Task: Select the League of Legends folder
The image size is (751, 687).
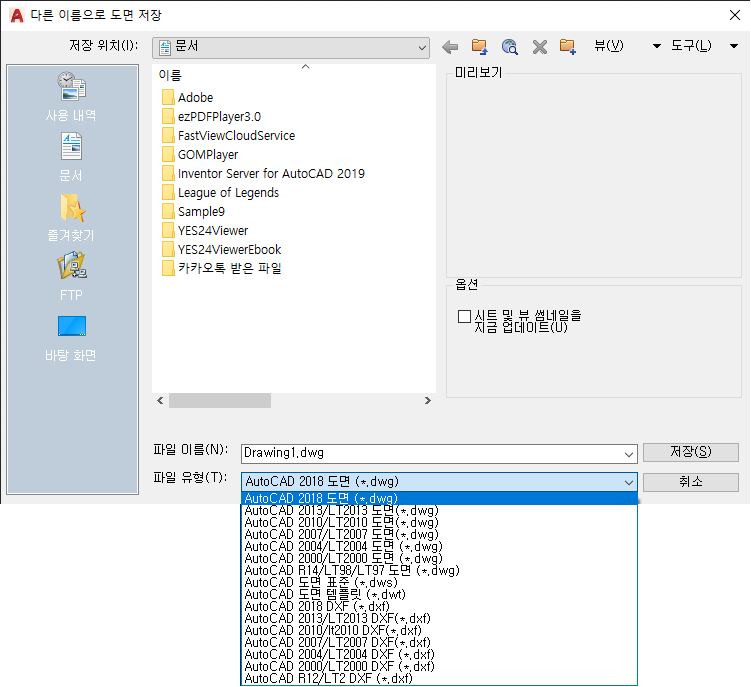Action: click(220, 193)
